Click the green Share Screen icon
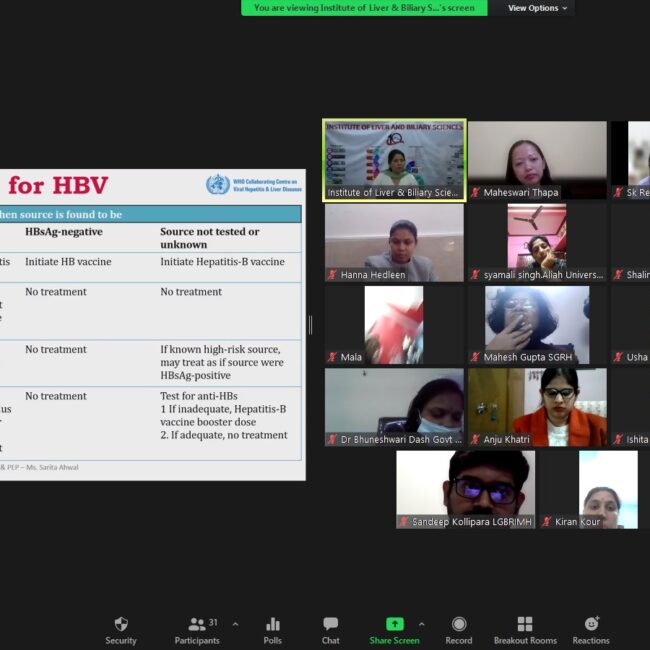 (x=394, y=625)
